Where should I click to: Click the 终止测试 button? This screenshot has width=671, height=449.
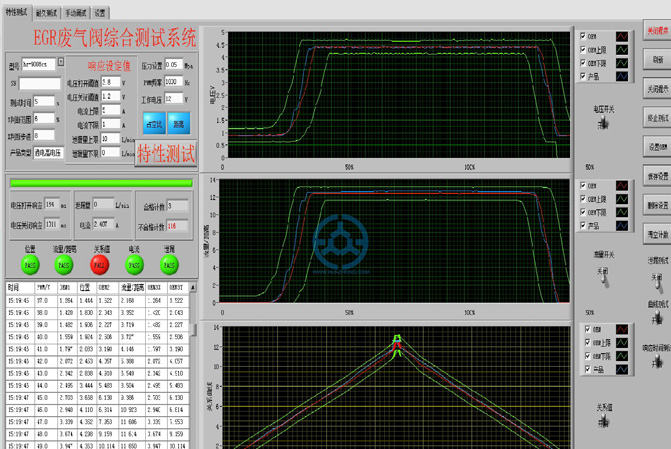[x=657, y=118]
